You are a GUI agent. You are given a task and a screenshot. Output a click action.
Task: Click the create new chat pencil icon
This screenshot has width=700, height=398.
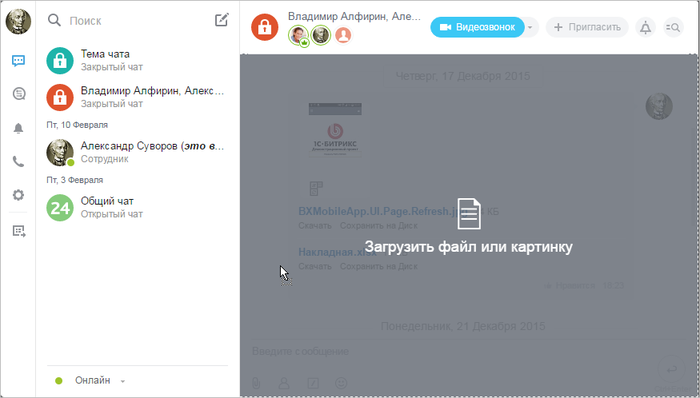pos(221,20)
